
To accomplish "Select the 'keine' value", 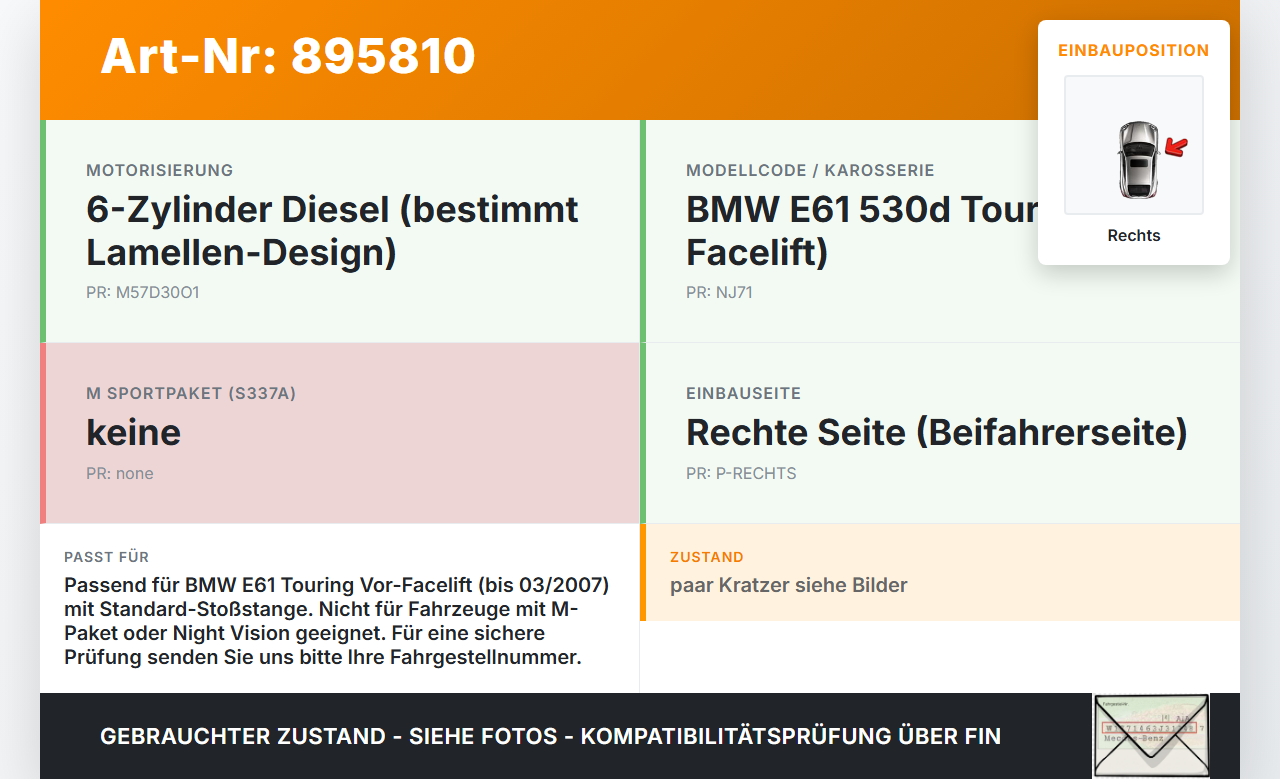I will click(134, 432).
